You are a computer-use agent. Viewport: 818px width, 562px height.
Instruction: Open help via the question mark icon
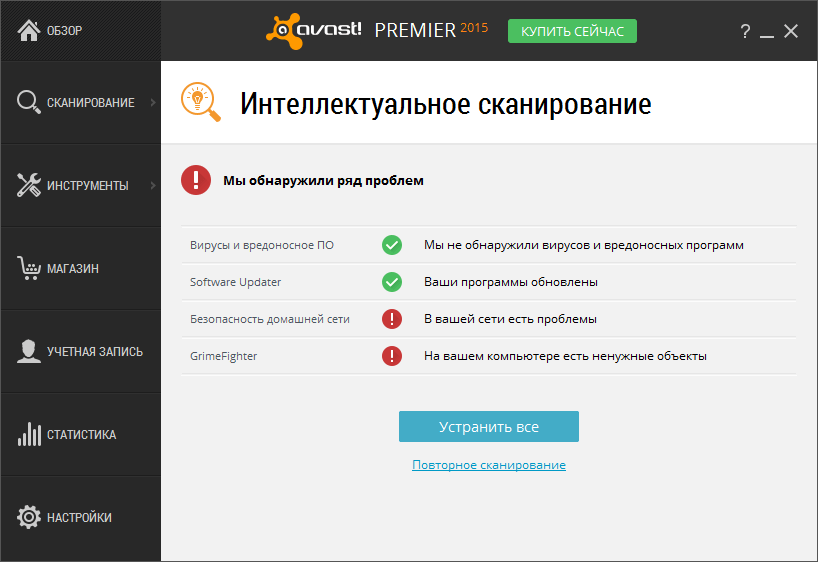pyautogui.click(x=745, y=31)
